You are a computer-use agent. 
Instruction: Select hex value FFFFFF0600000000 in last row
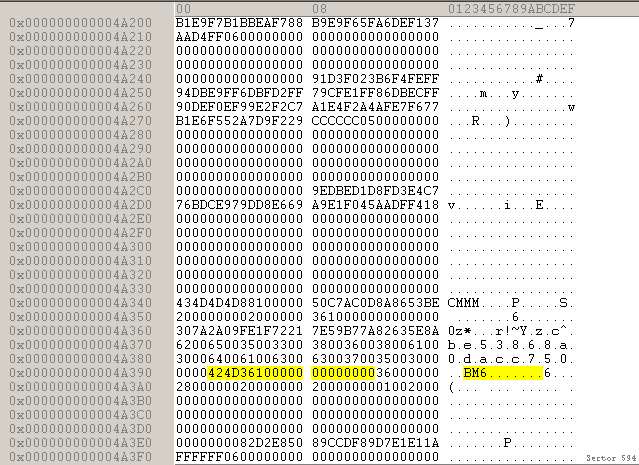click(238, 456)
